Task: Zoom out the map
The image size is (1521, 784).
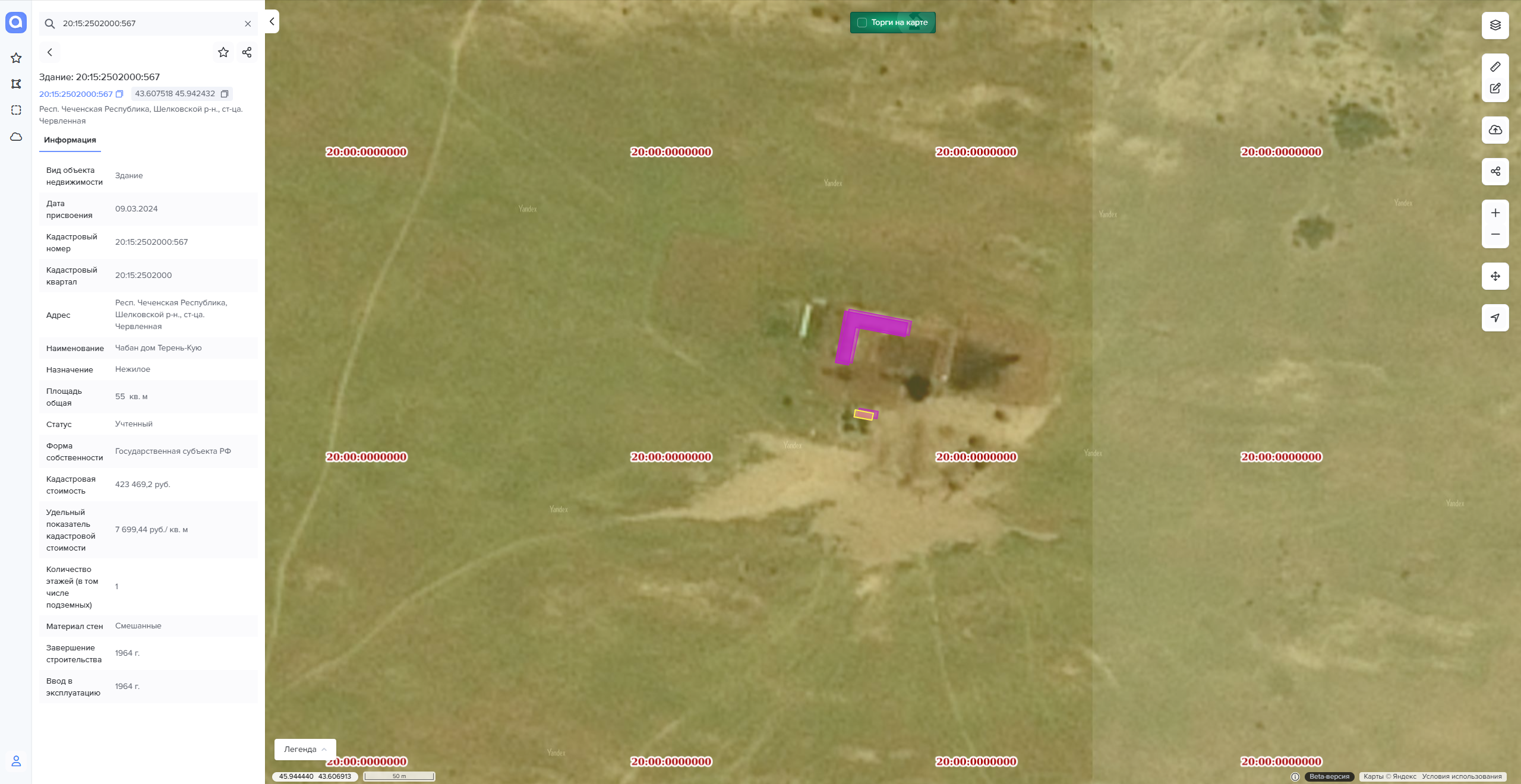Action: pyautogui.click(x=1495, y=235)
